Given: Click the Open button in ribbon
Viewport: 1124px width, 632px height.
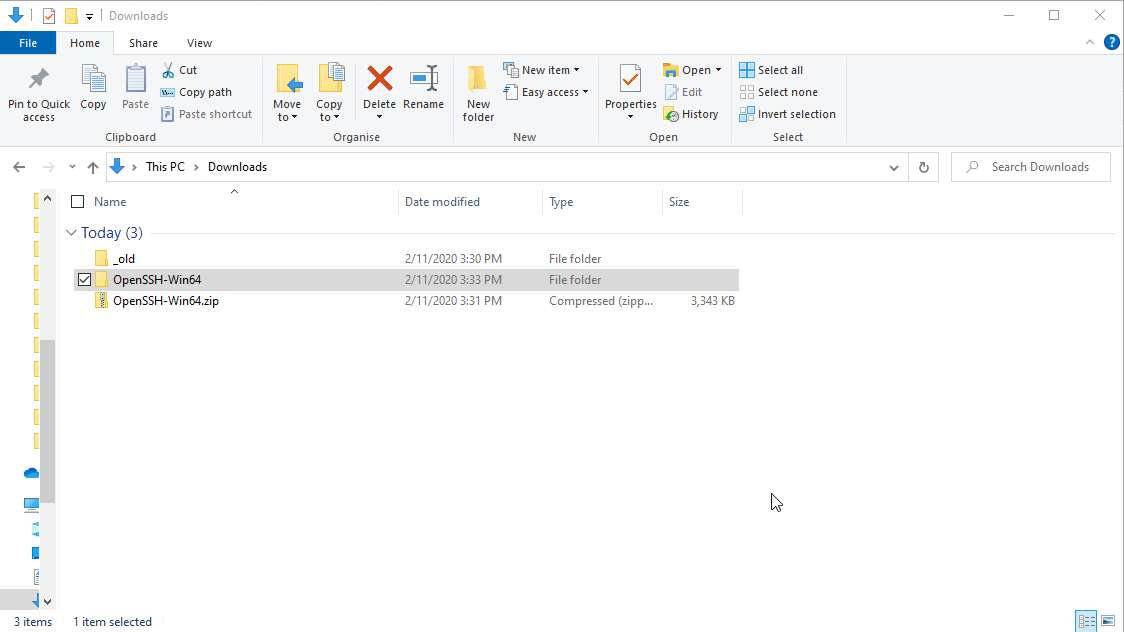Looking at the screenshot, I should point(687,70).
